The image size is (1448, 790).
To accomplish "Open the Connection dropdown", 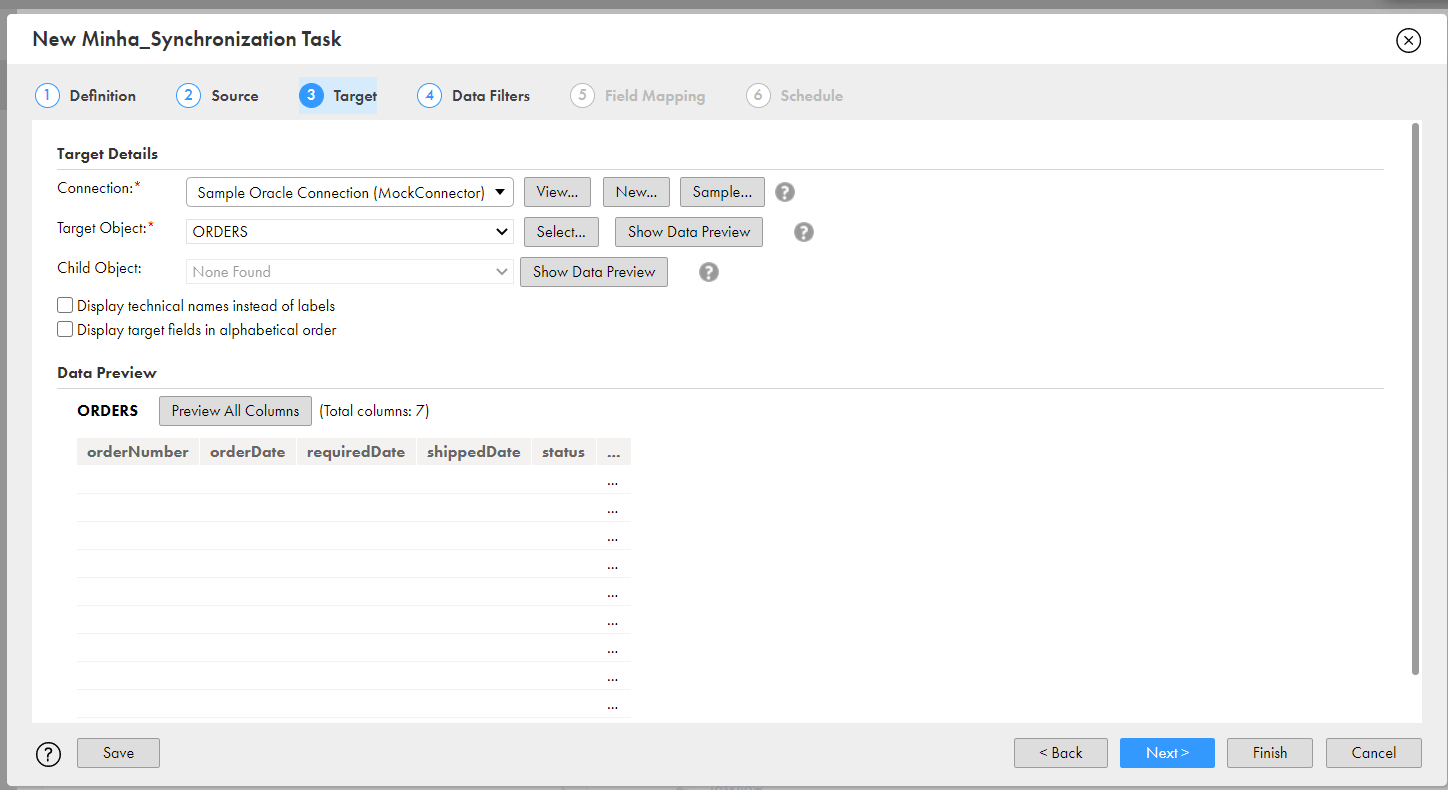I will tap(350, 192).
